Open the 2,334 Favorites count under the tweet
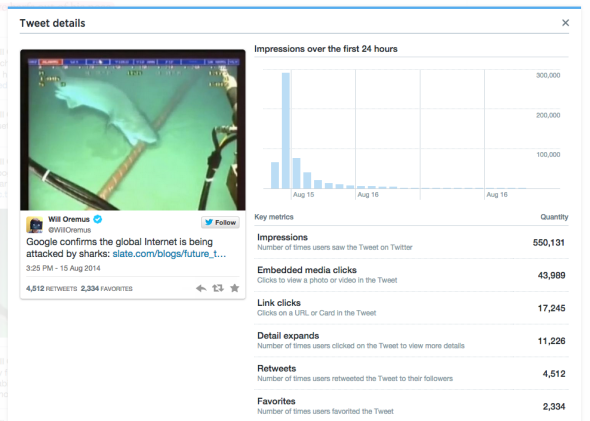This screenshot has width=590, height=421. [106, 289]
